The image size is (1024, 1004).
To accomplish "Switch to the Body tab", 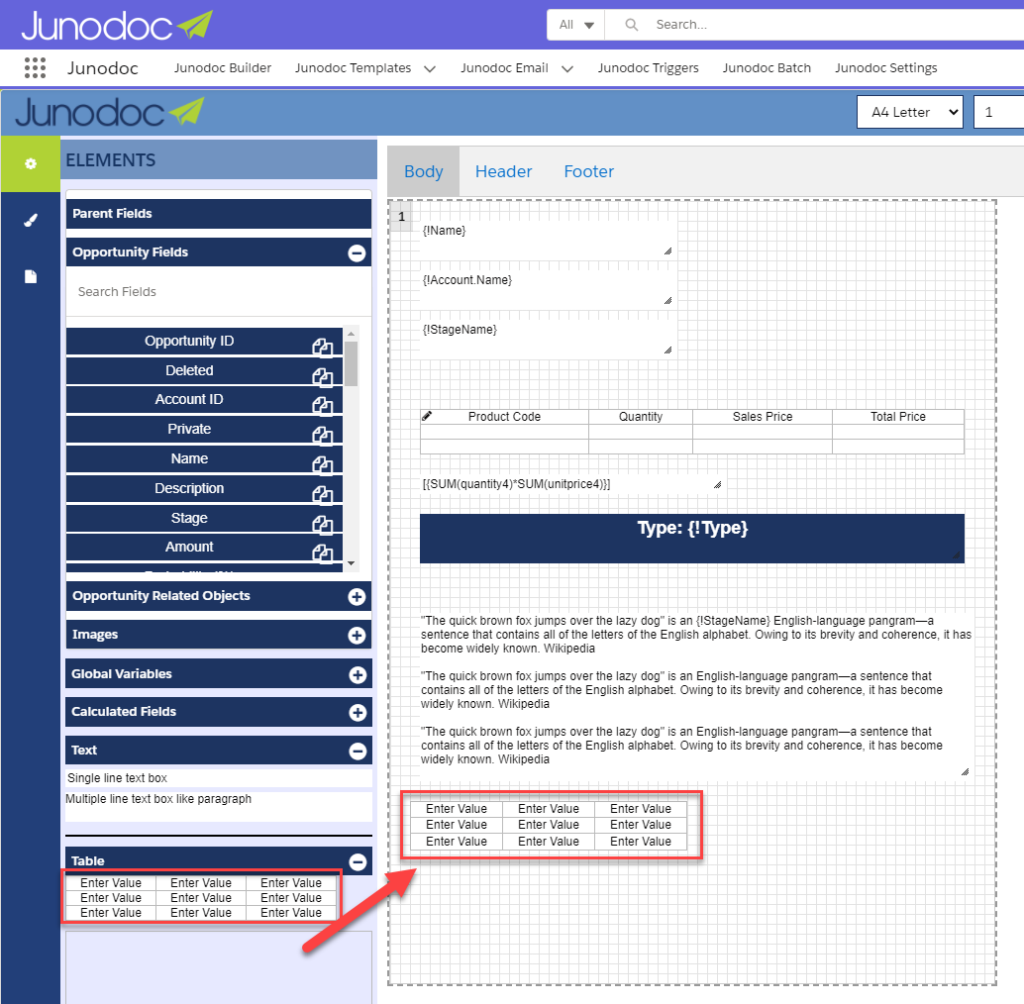I will click(423, 171).
